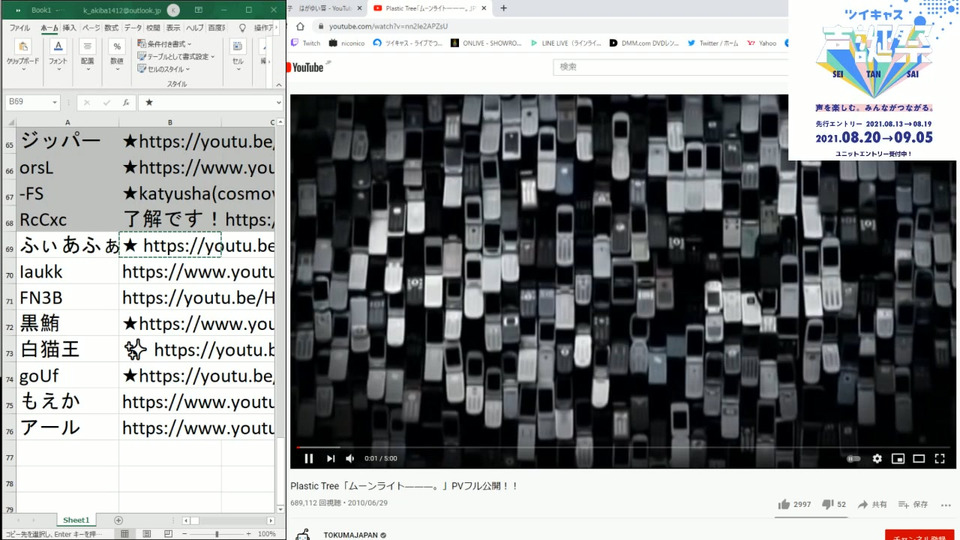
Task: Select cell A72 containing 黒鮪
Action: (68, 323)
